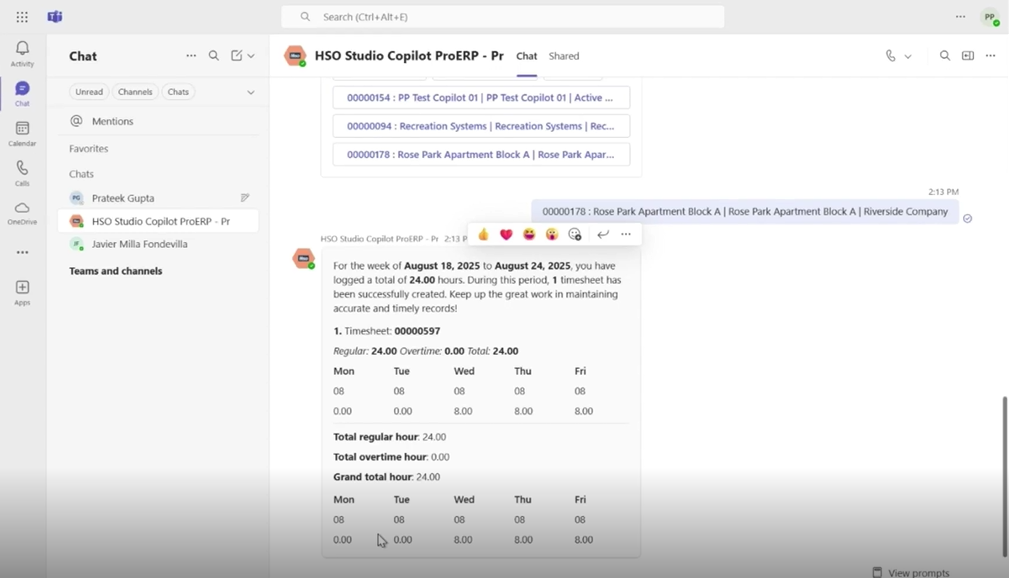Switch to the Shared tab
The height and width of the screenshot is (578, 1009).
[564, 56]
